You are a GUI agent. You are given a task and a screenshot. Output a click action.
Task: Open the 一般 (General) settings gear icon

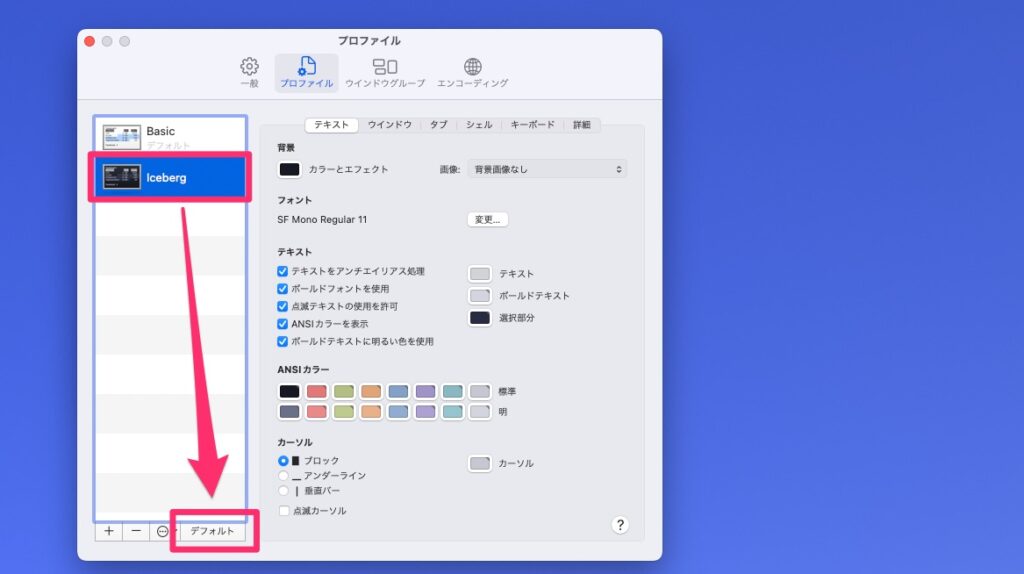(249, 67)
